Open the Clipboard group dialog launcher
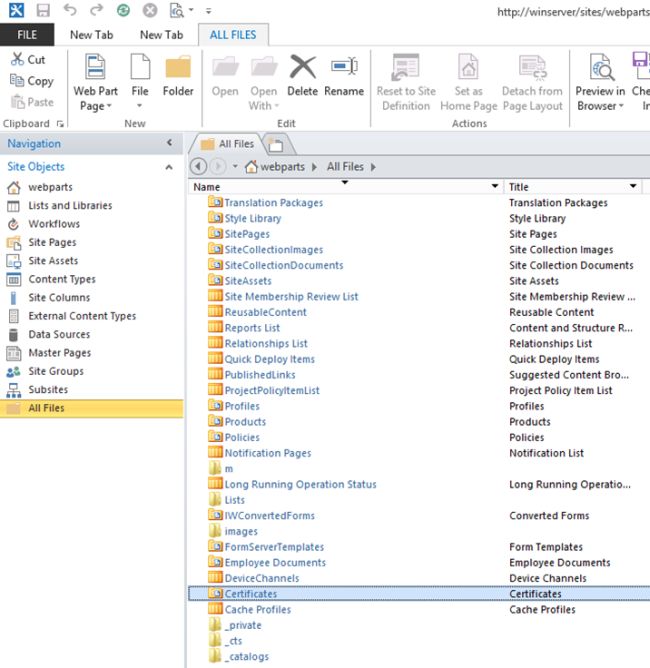Viewport: 650px width, 668px height. click(x=60, y=124)
